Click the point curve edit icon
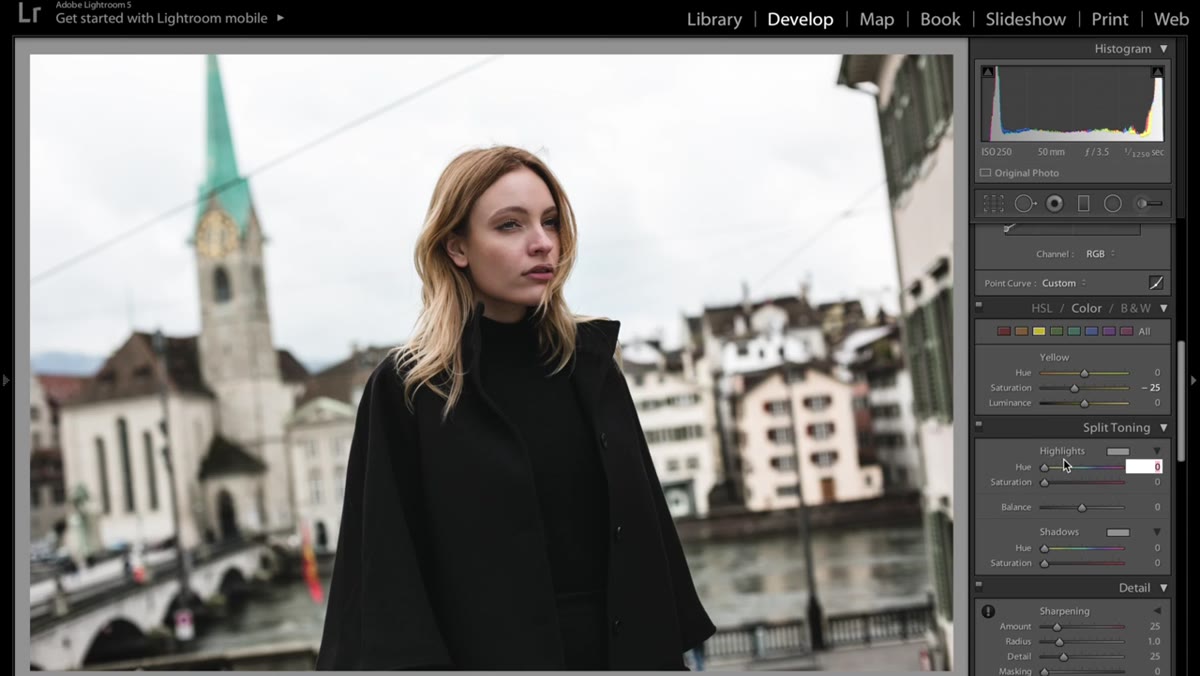This screenshot has height=676, width=1200. pos(1156,283)
